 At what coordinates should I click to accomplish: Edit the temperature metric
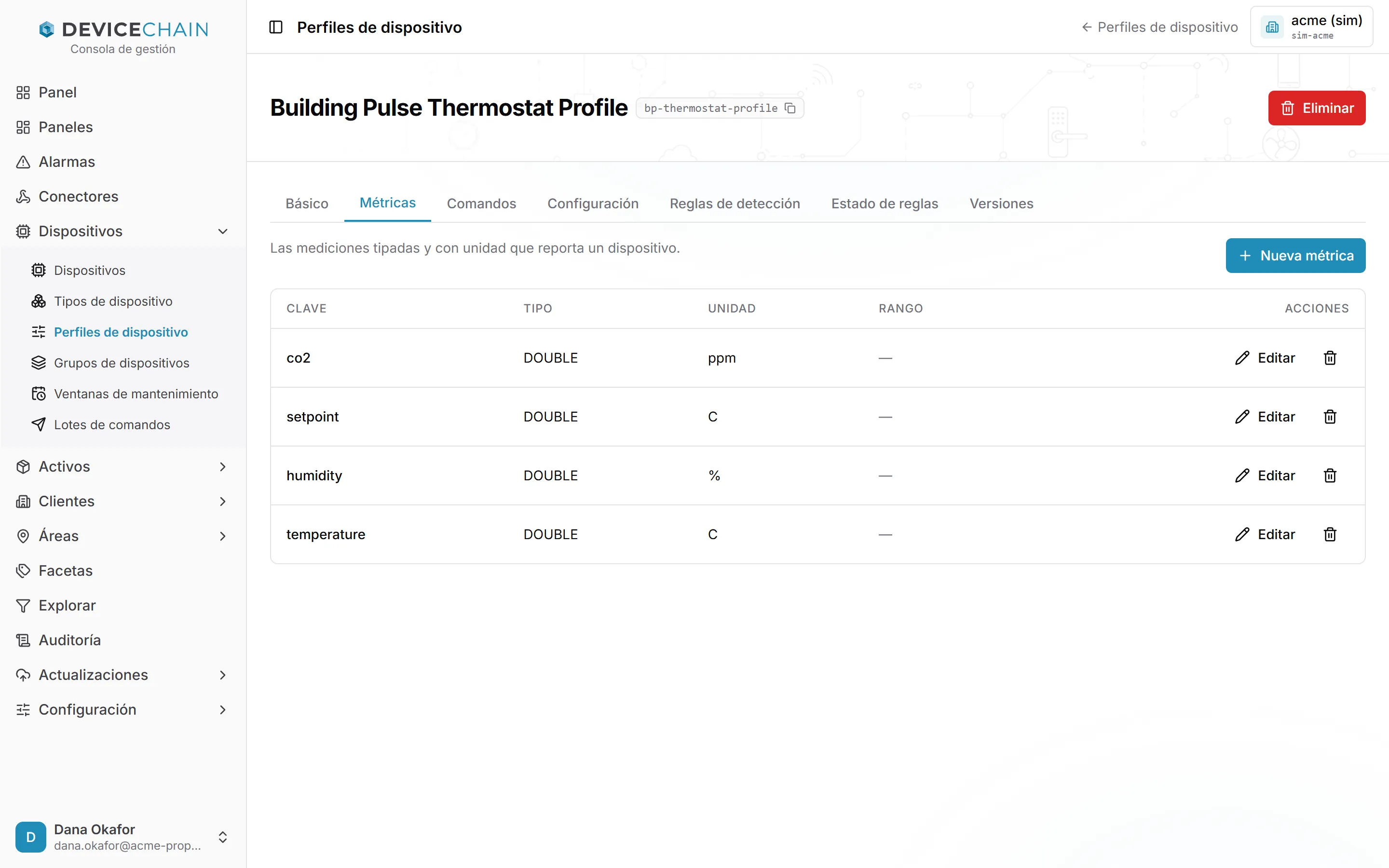1265,534
